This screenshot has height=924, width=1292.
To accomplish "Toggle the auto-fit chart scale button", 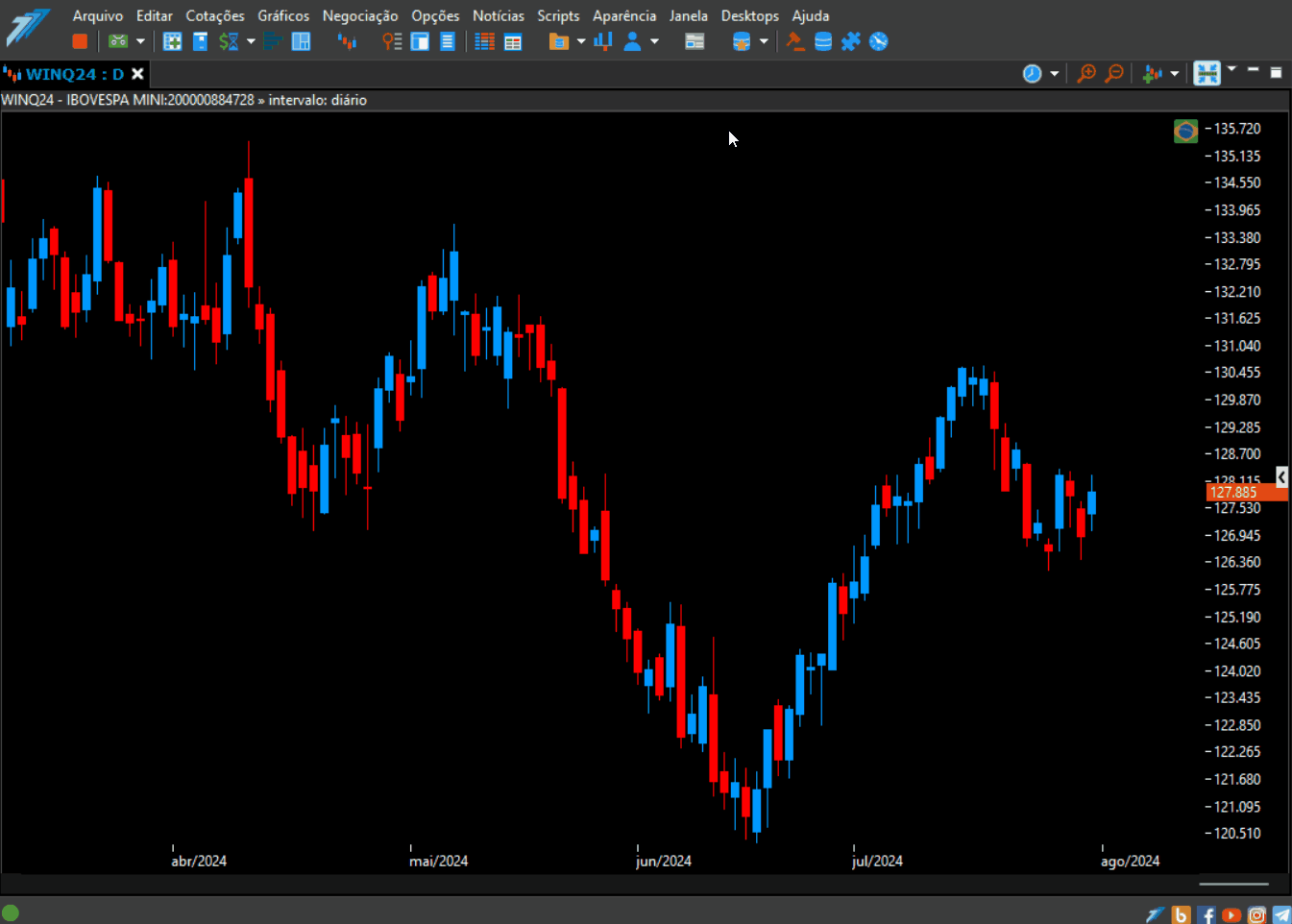I will (1207, 73).
